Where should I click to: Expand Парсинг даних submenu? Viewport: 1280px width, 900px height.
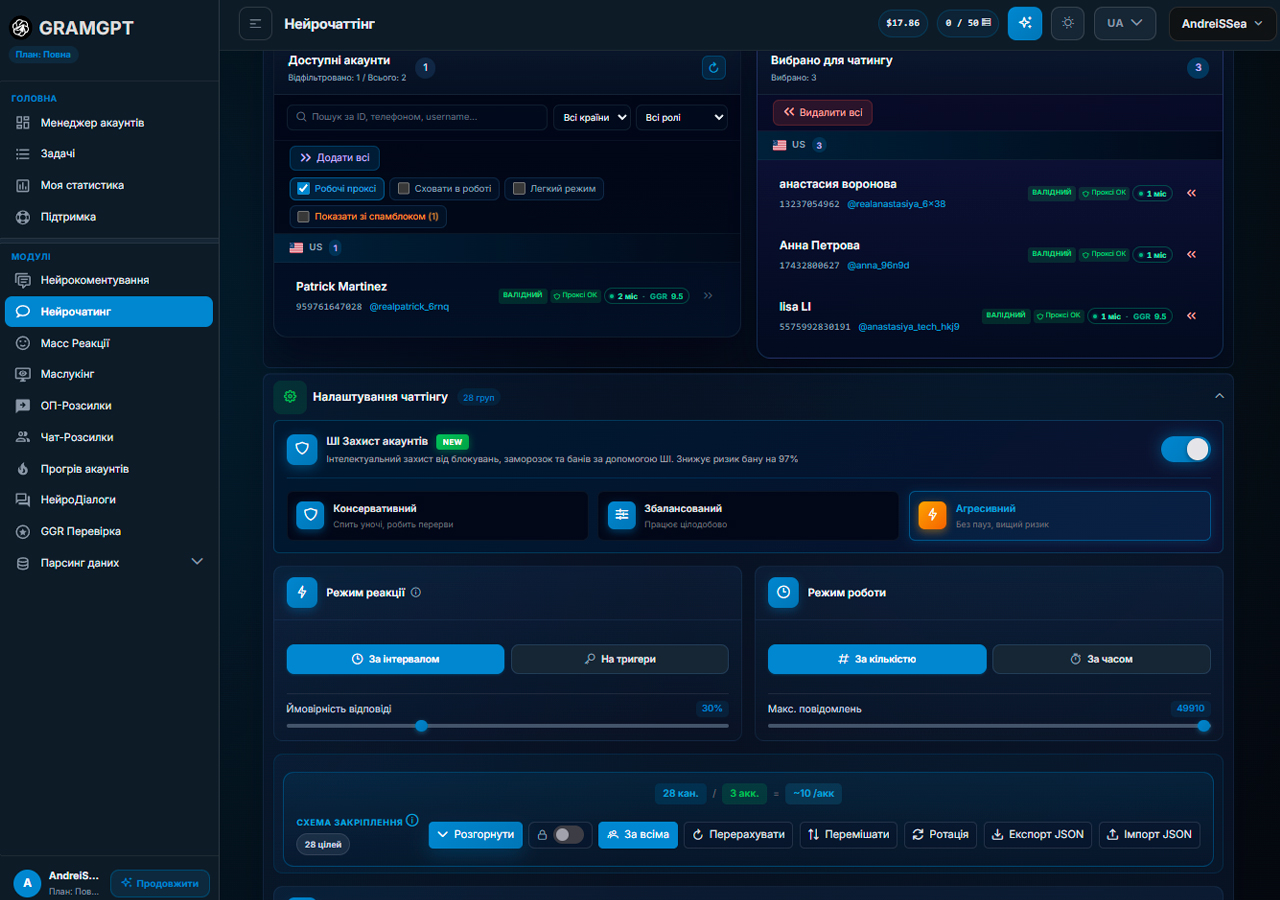109,563
